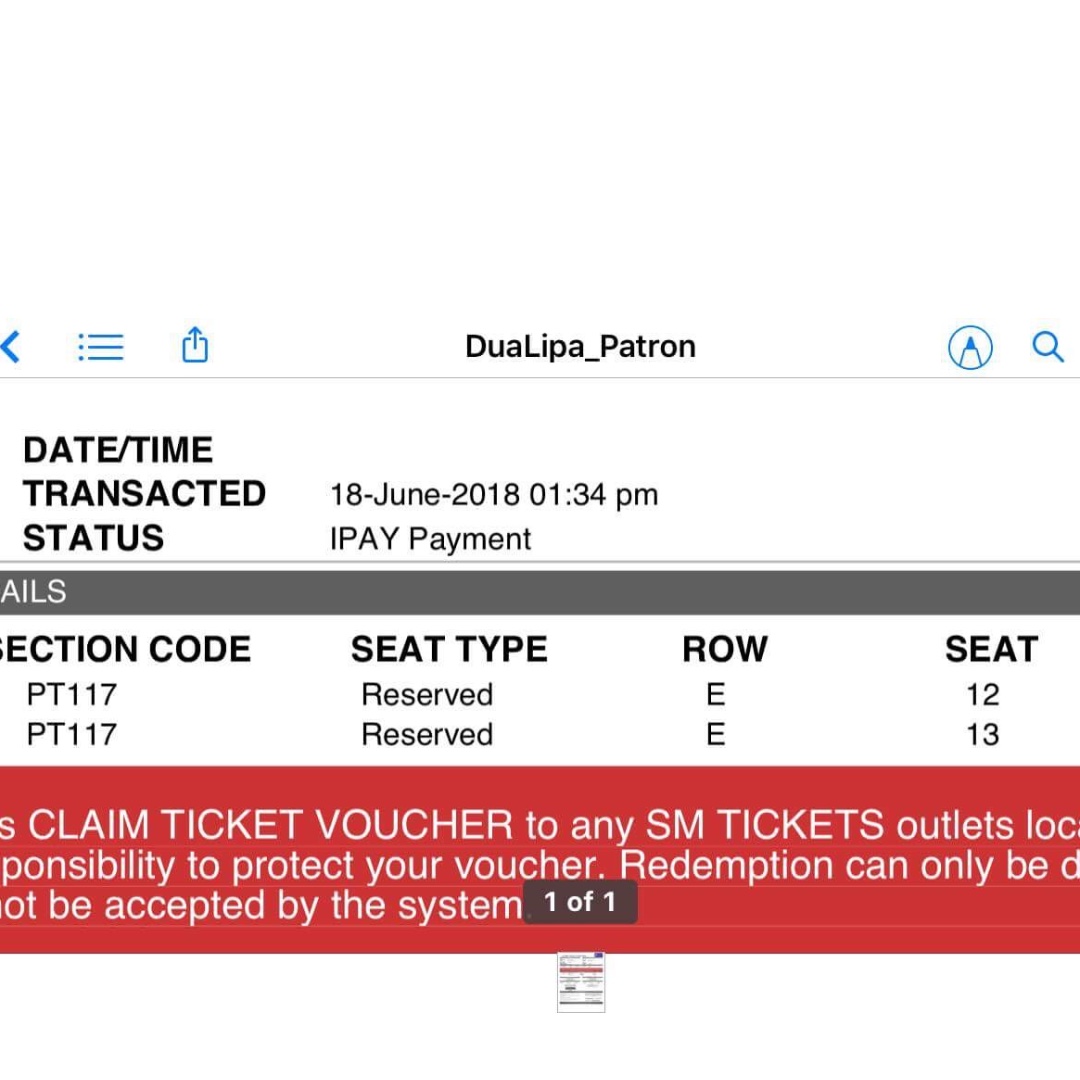
Task: Open the table of contents list icon
Action: click(100, 346)
